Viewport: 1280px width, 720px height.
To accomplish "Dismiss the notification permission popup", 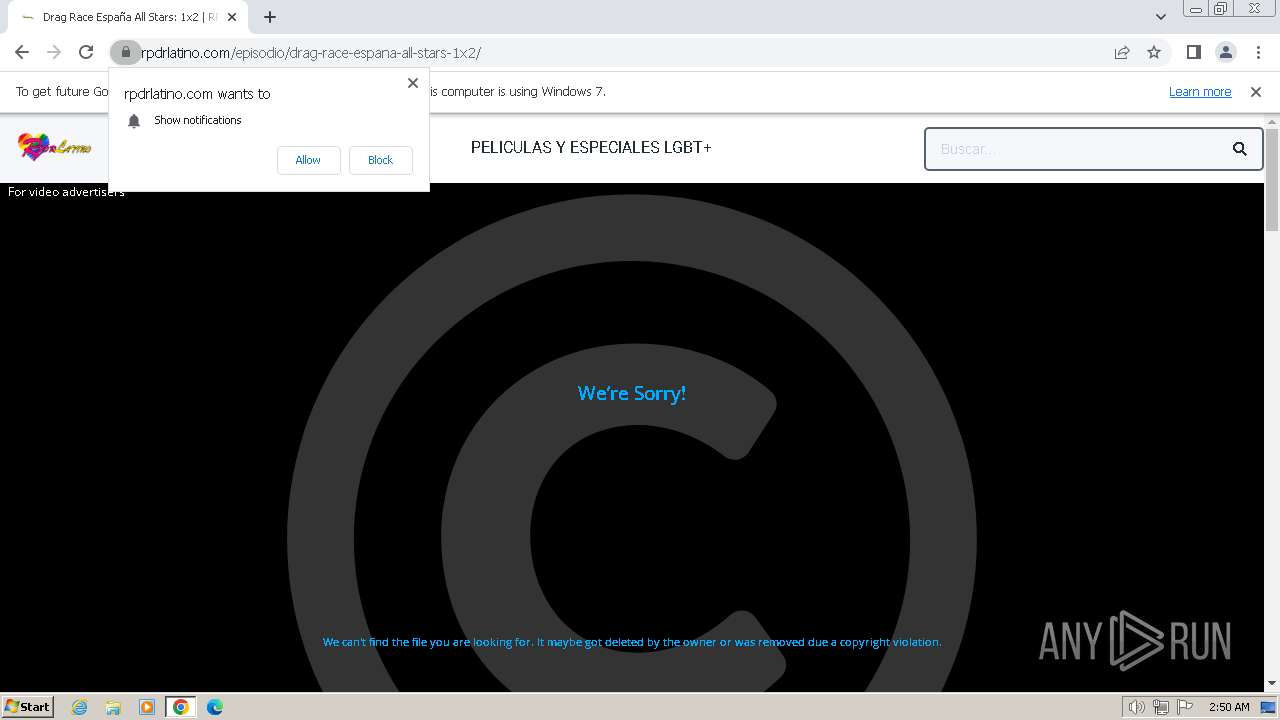I will (412, 83).
